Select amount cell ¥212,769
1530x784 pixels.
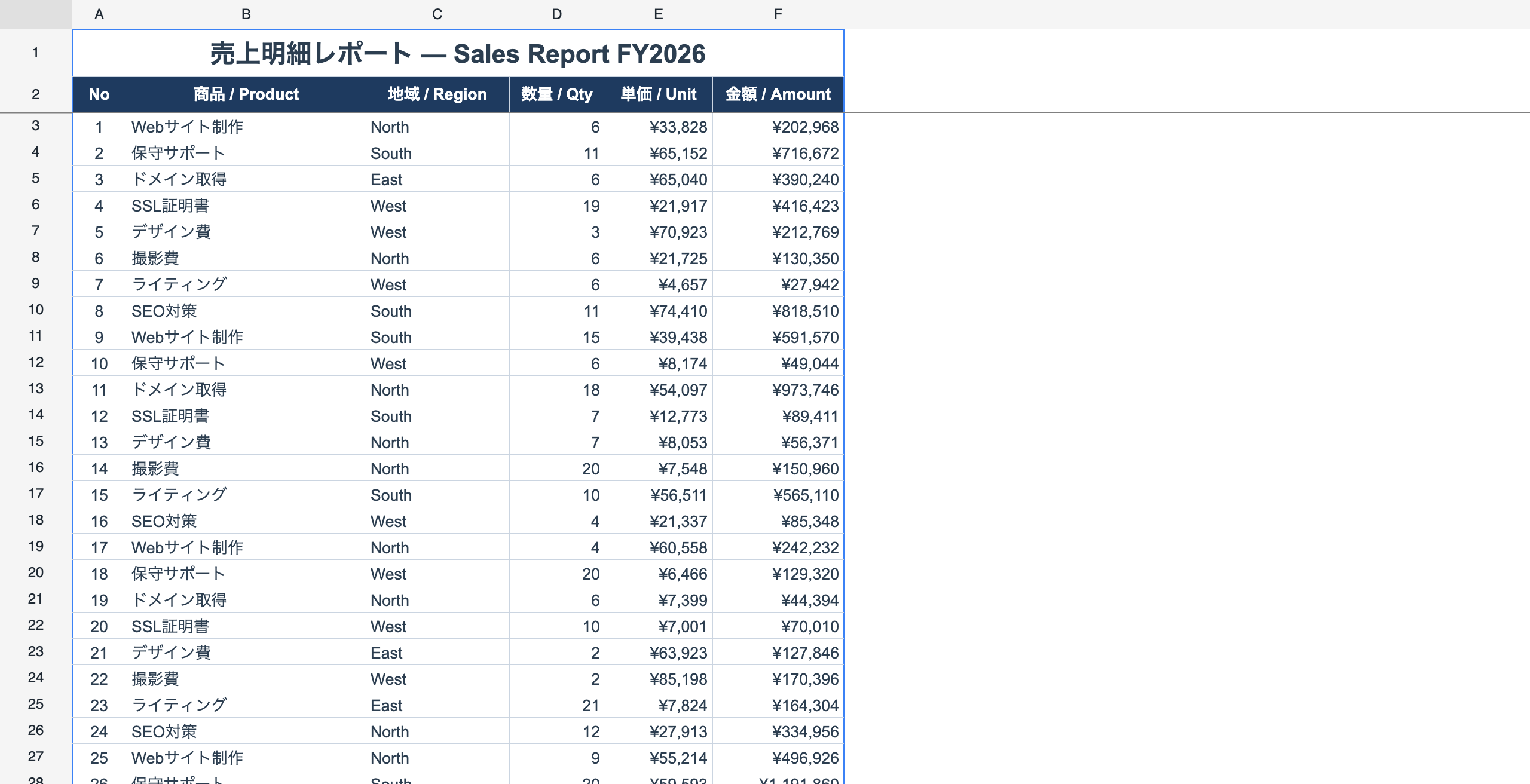pyautogui.click(x=778, y=232)
